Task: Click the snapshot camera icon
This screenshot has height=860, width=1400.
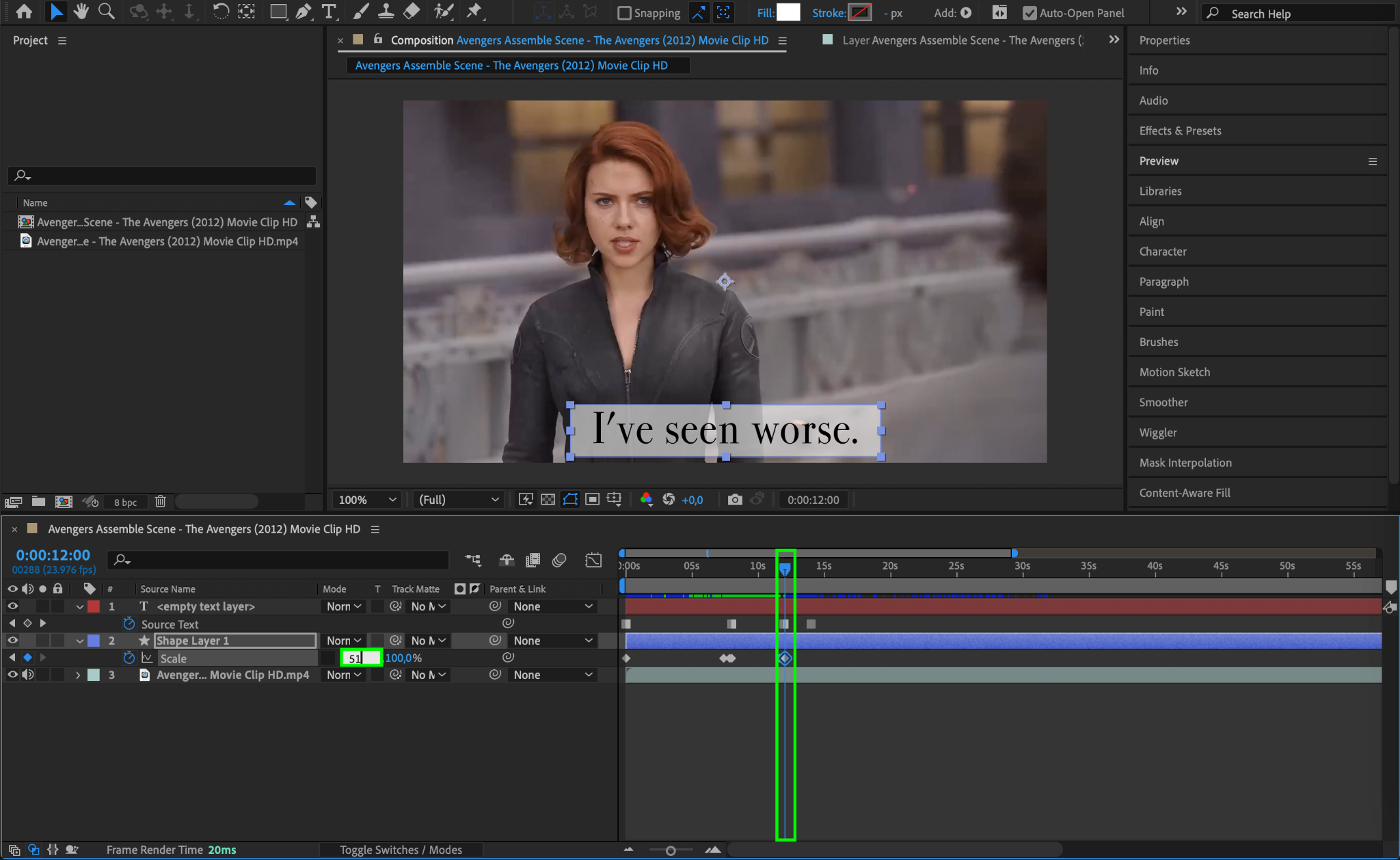Action: [734, 500]
